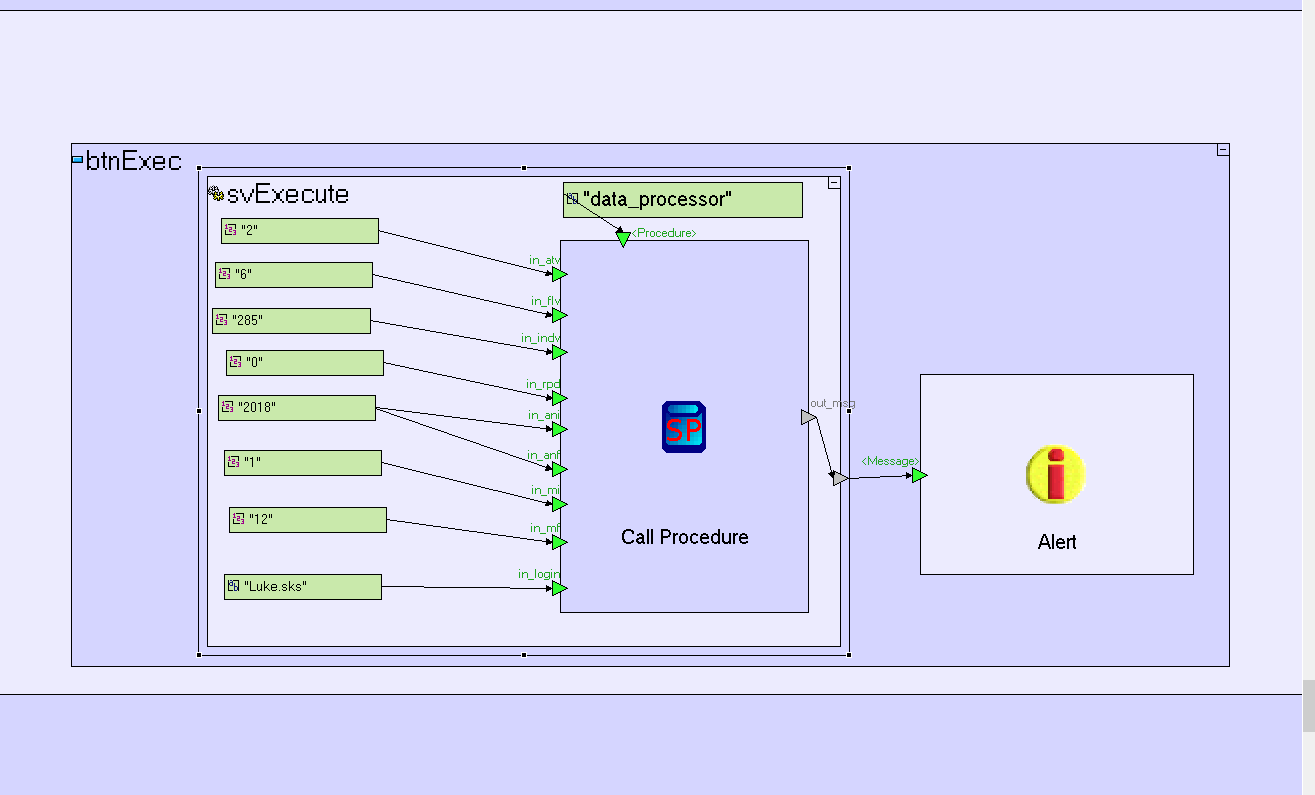Select the "2018" constant node
This screenshot has height=795, width=1315.
(x=297, y=408)
